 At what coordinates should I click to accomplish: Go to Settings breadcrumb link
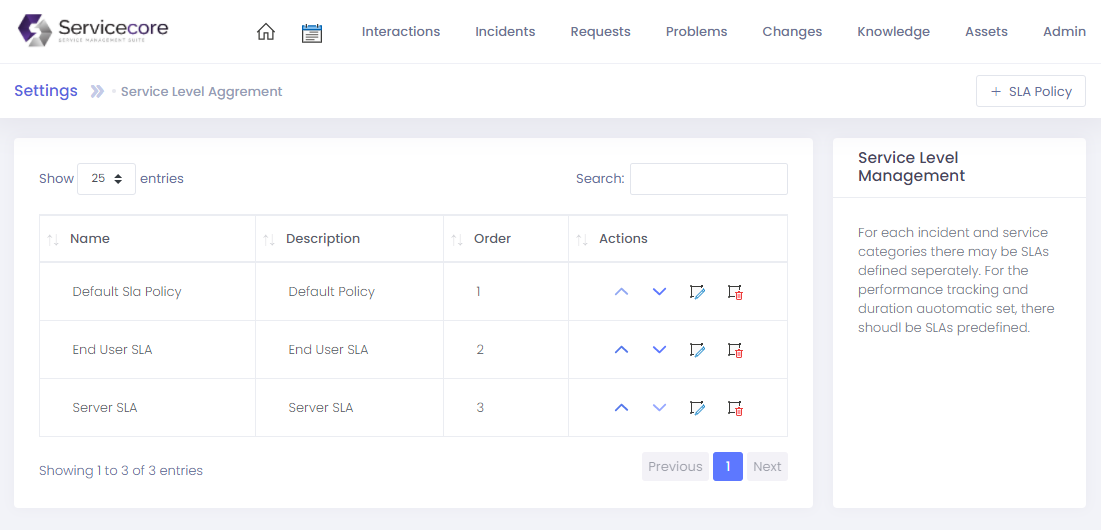click(46, 91)
